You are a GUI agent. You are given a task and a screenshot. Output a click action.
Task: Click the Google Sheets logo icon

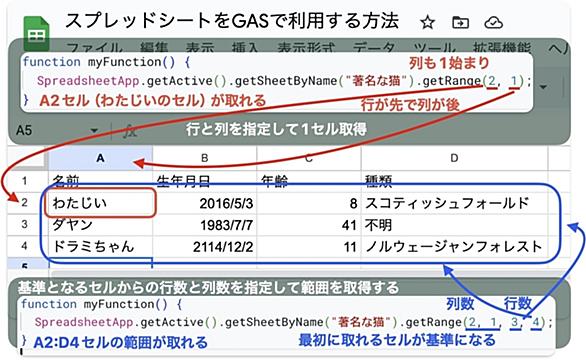point(36,34)
